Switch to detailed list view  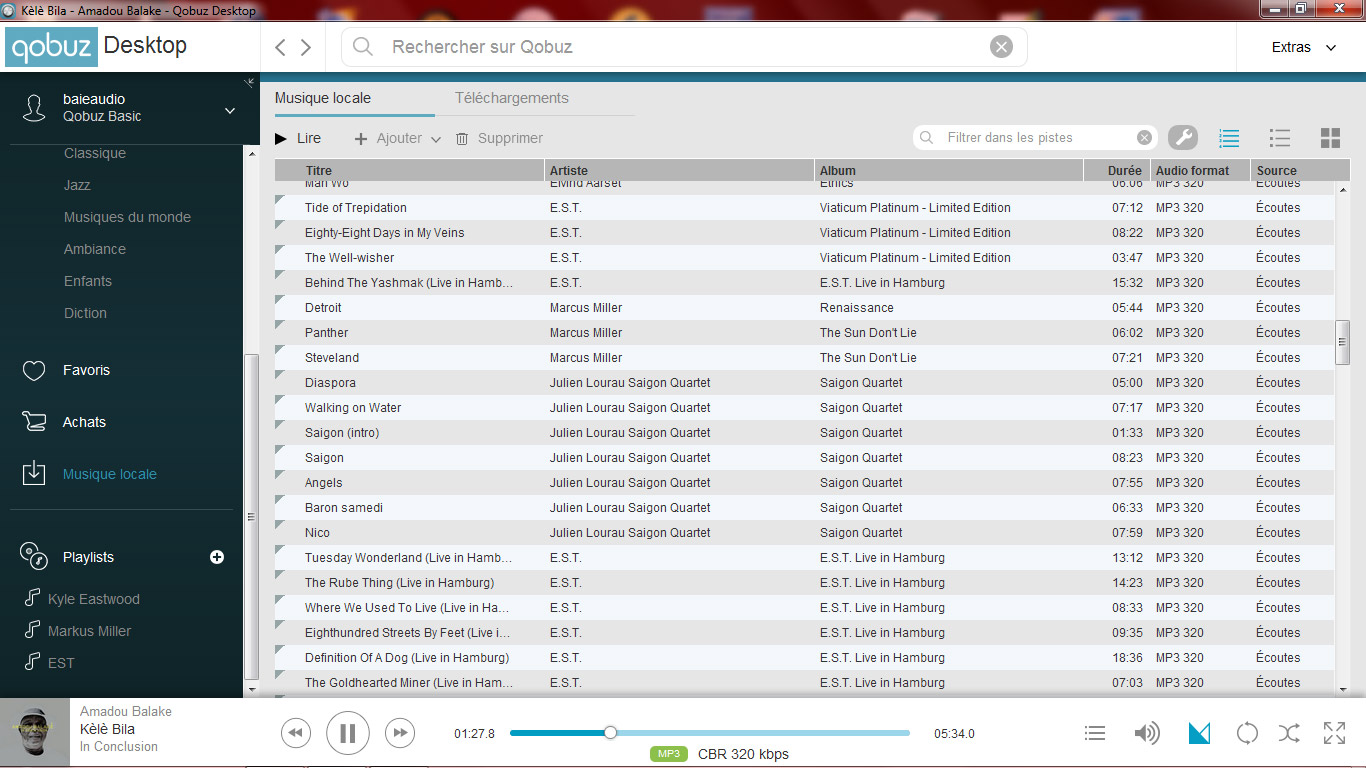(1279, 138)
